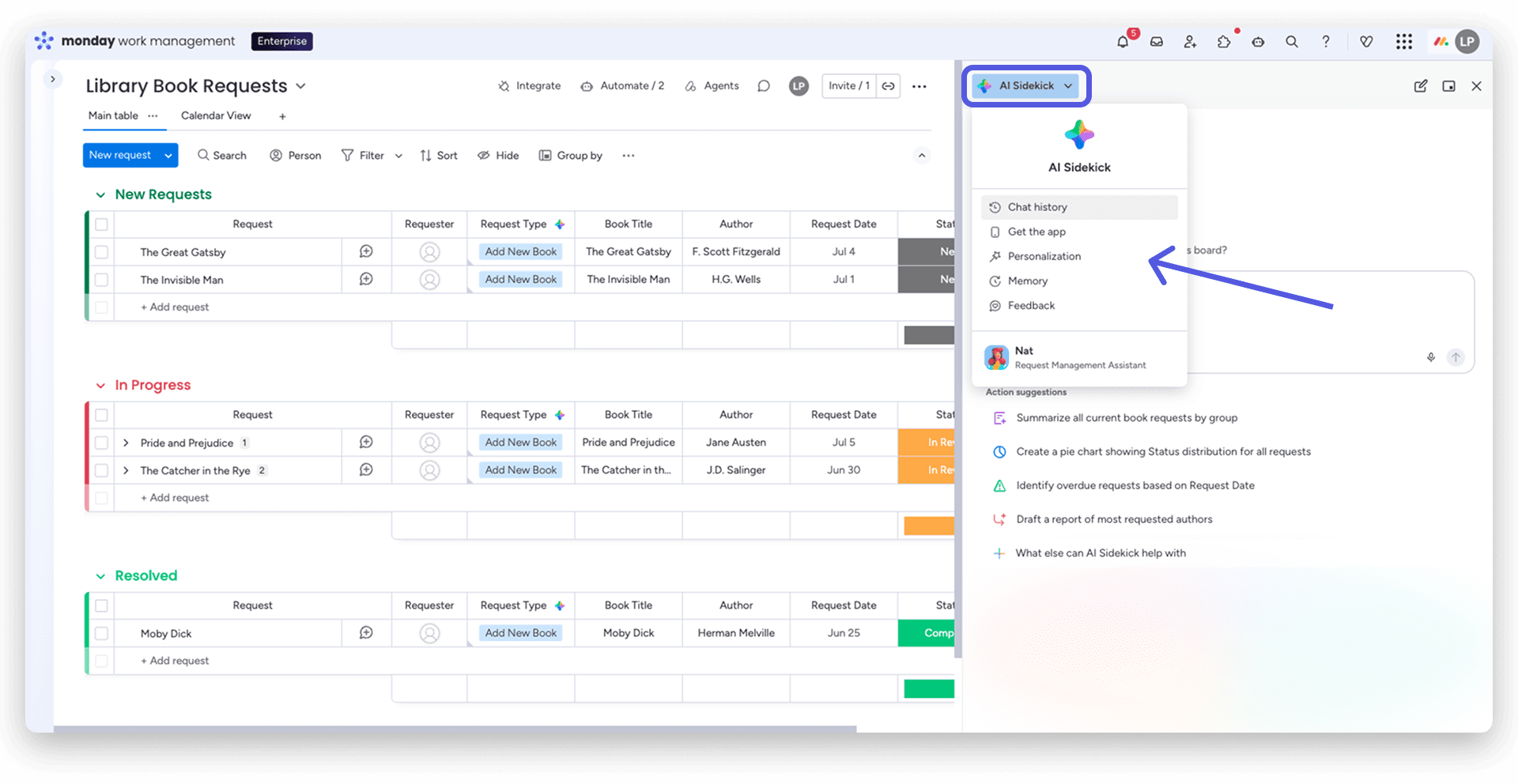Open more toolbar options after Group by
Screen dimensions: 1518x784
(629, 156)
